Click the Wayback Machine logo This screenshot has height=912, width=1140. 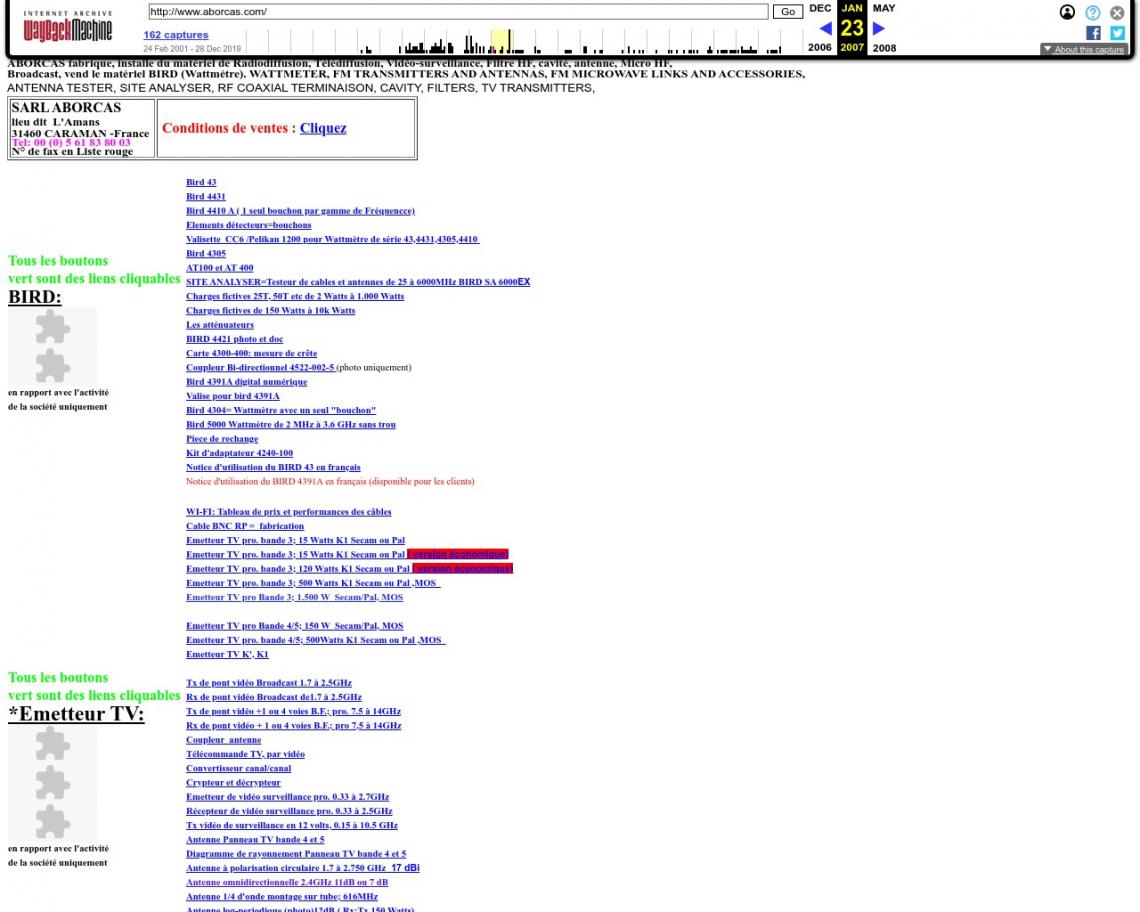[68, 26]
